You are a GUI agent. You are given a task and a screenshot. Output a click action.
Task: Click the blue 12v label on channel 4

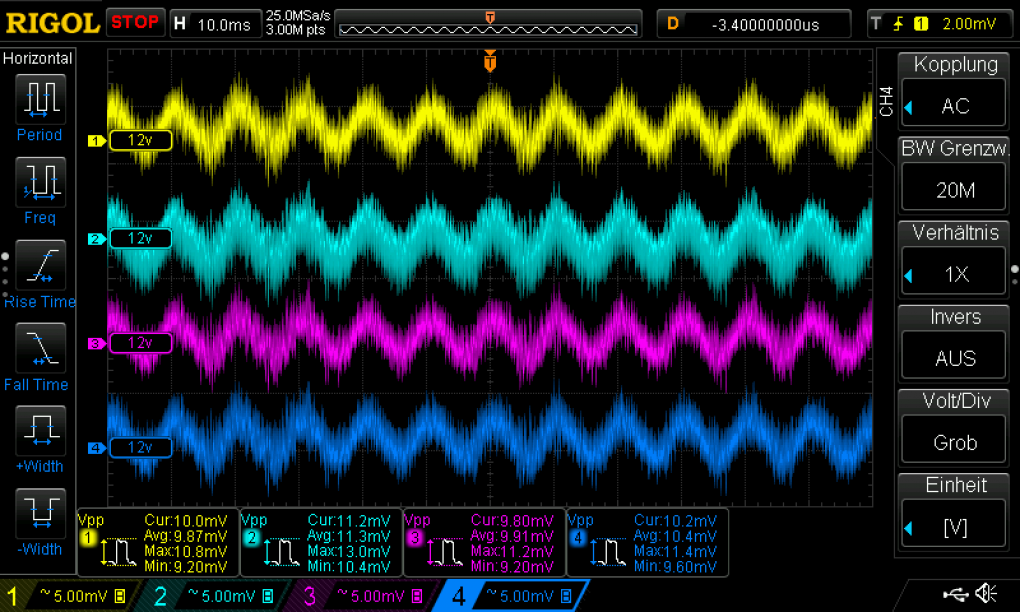141,447
